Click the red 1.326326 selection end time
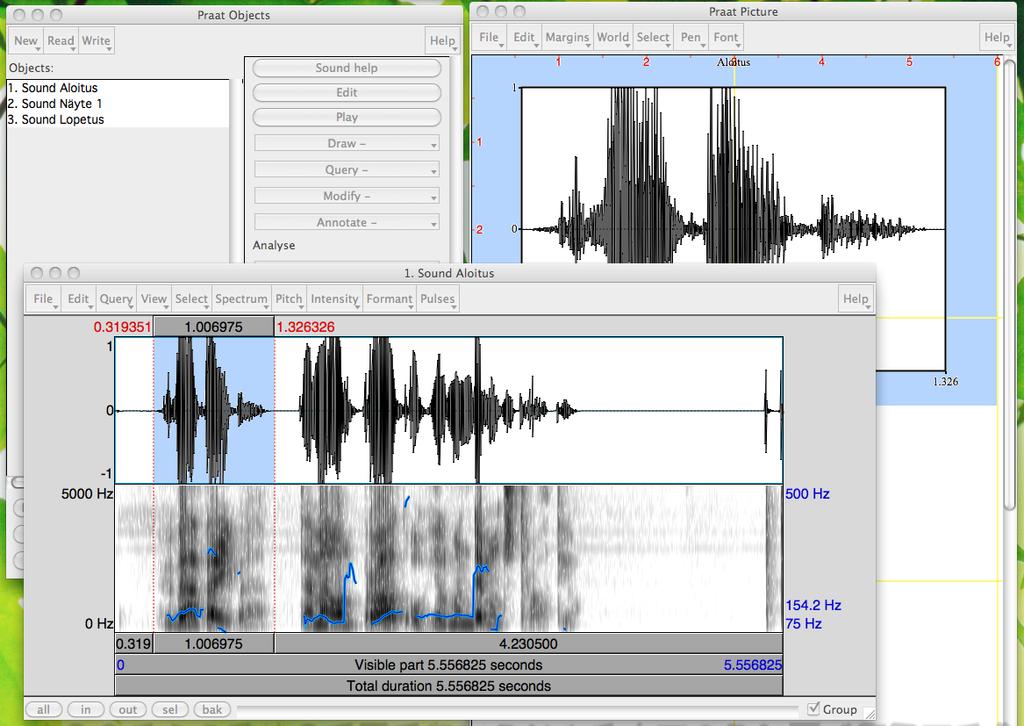Screen dimensions: 1024x726 [306, 327]
